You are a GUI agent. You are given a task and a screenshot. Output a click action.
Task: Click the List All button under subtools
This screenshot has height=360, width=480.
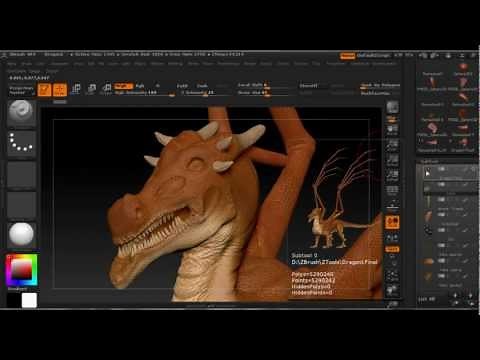coord(427,299)
